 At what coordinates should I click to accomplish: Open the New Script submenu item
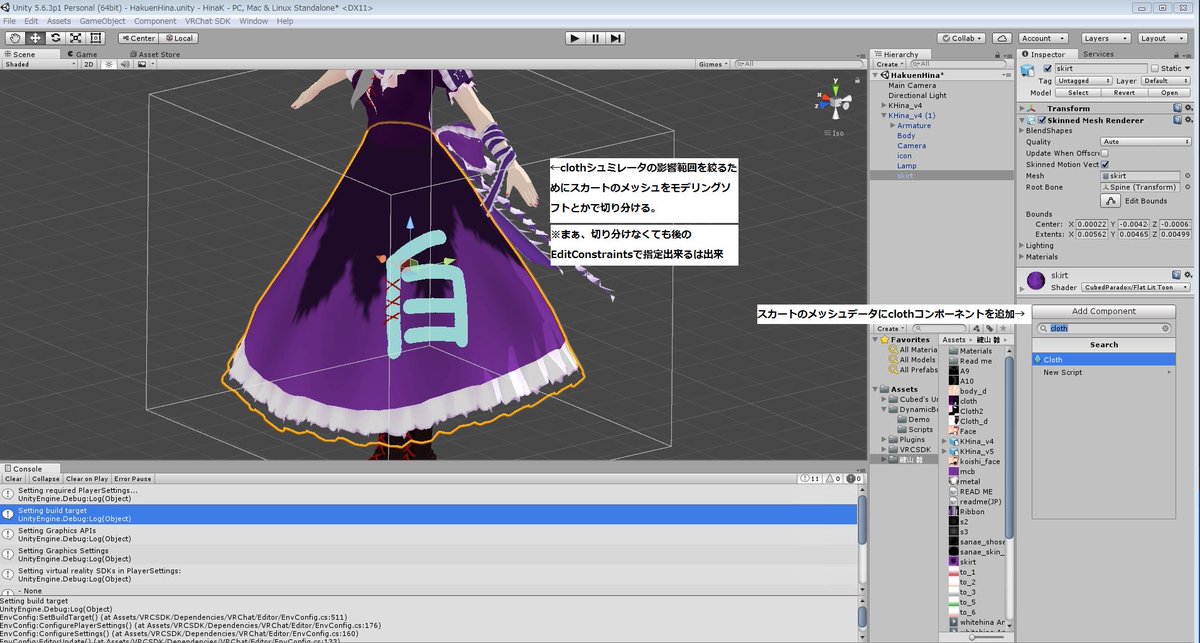coord(1103,372)
